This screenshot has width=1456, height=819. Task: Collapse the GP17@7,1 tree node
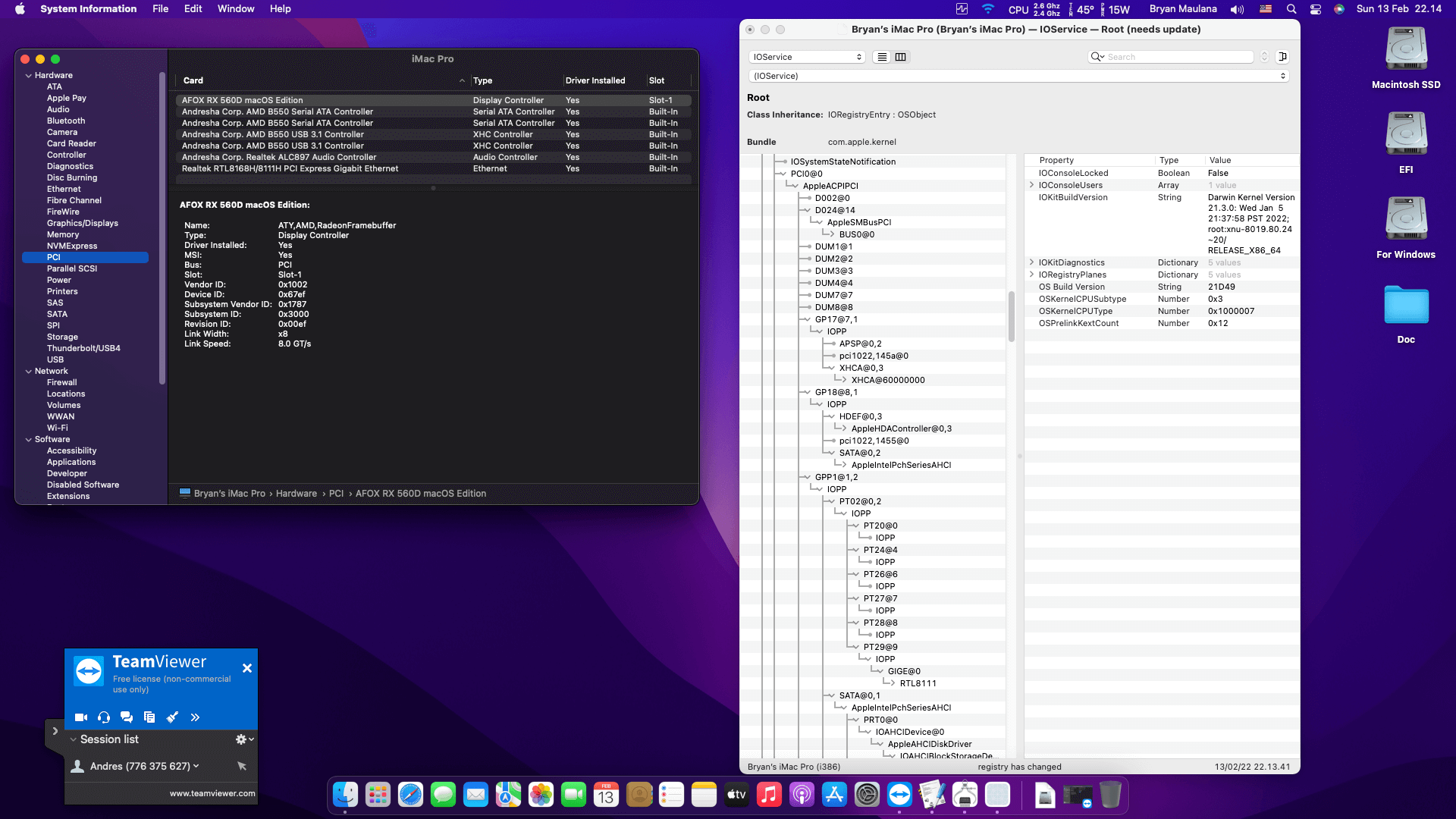(x=806, y=319)
